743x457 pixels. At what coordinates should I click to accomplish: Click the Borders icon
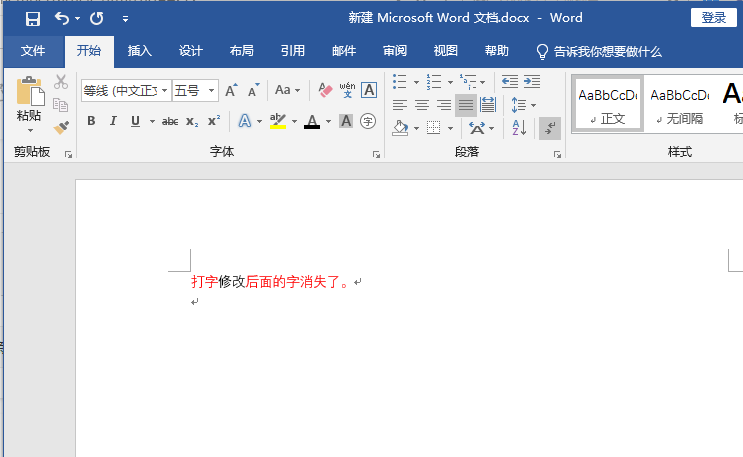[x=434, y=128]
